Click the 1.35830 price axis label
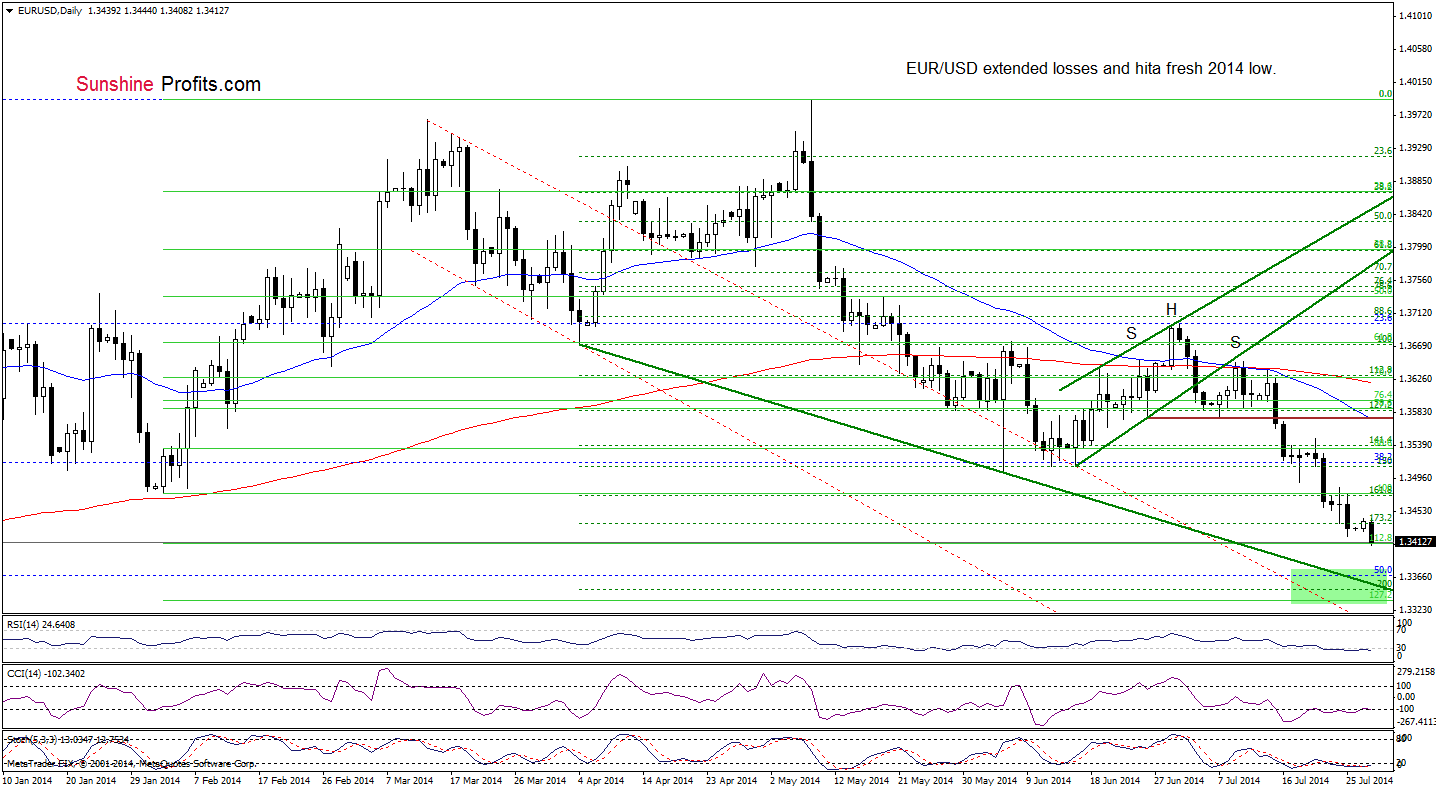The width and height of the screenshot is (1436, 789). (x=1416, y=412)
